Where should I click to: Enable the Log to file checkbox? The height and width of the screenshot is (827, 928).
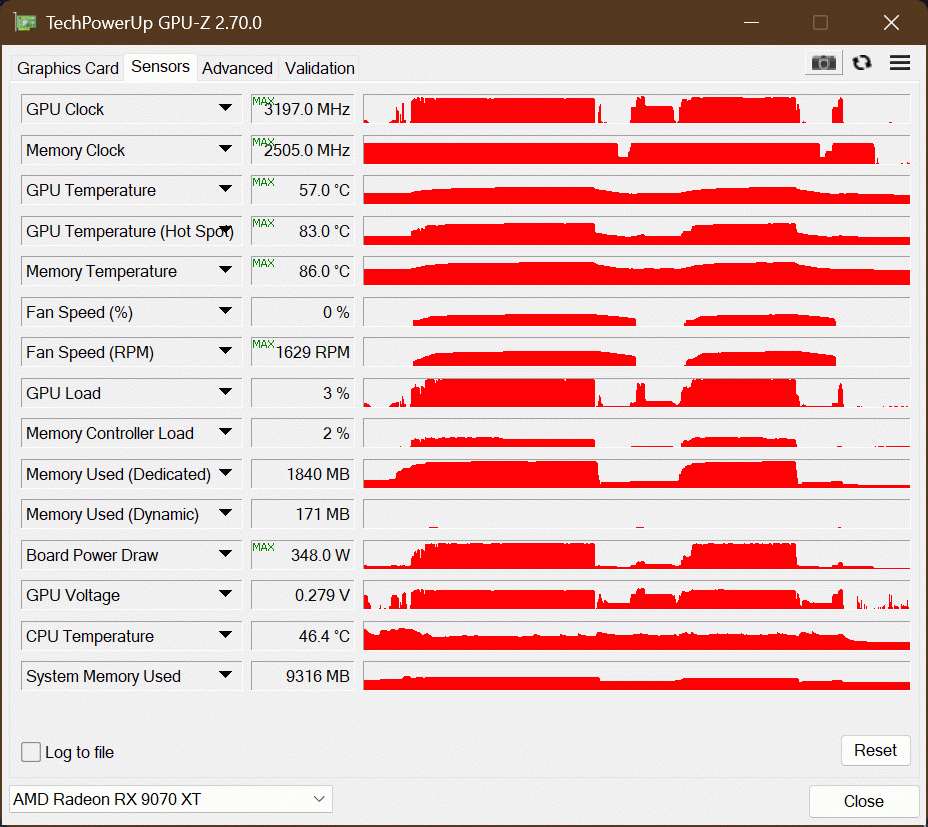point(31,752)
